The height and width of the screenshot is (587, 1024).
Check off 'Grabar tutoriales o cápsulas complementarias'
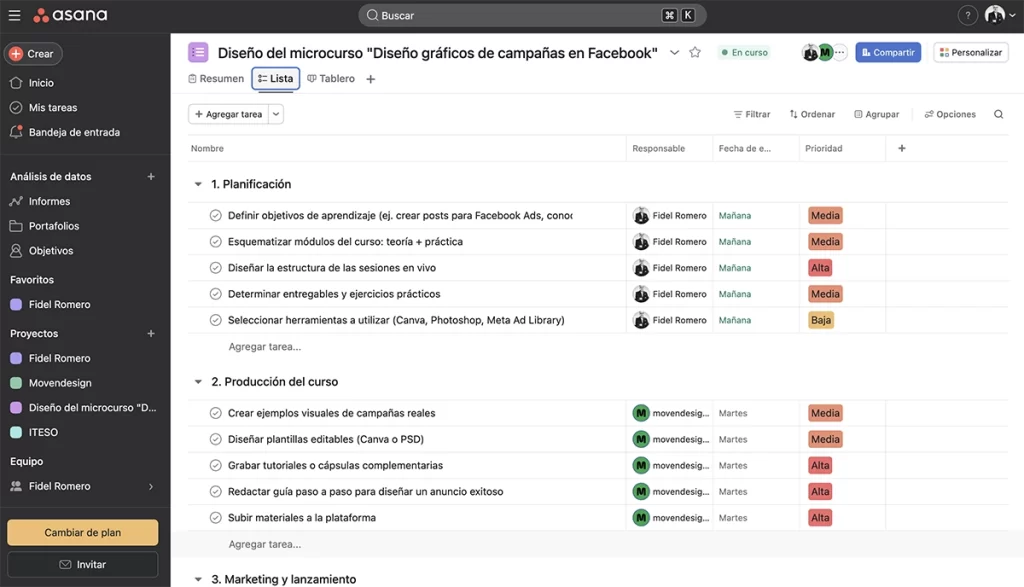coord(215,466)
